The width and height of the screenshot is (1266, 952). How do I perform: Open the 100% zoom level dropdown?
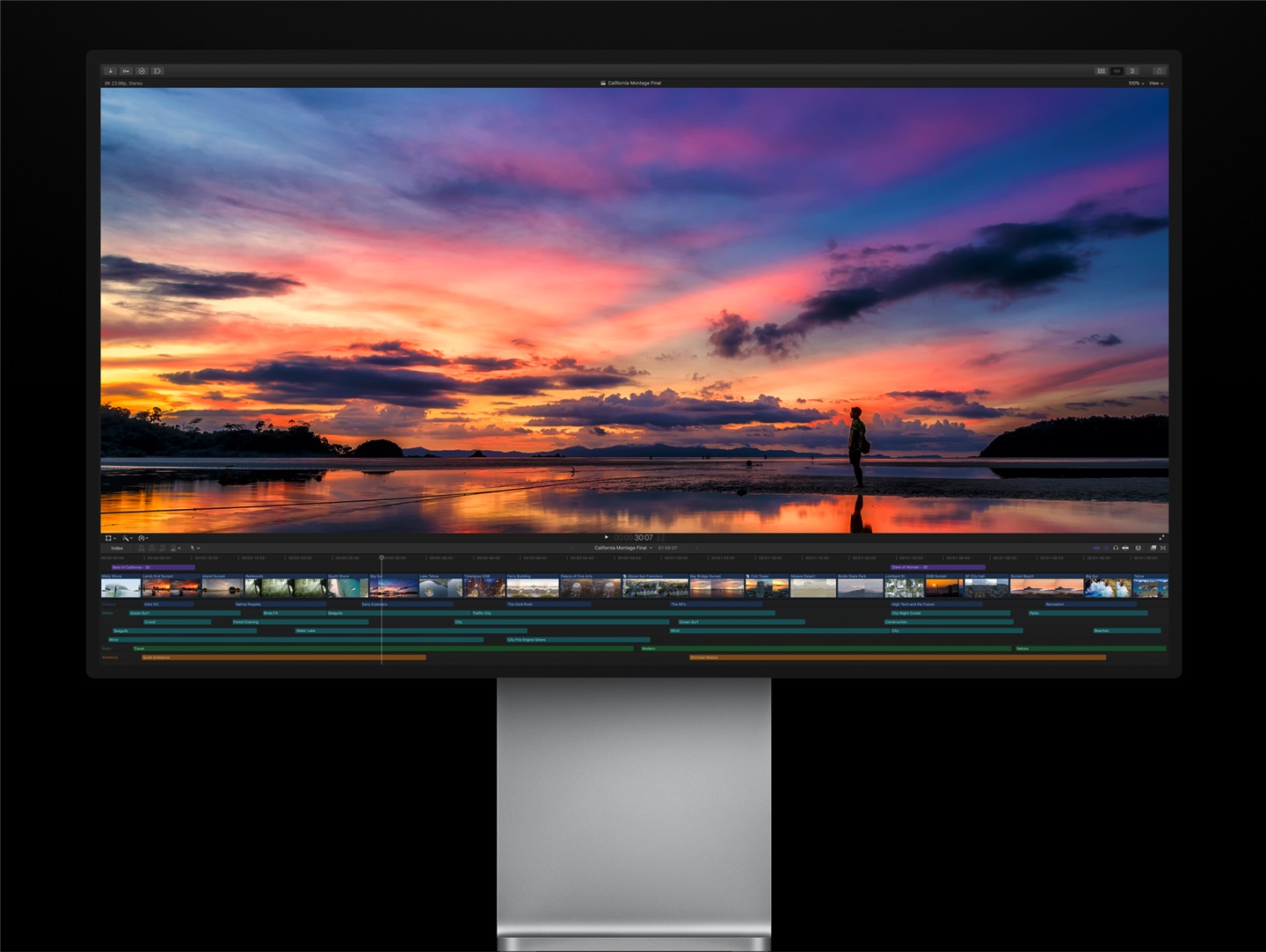[x=1136, y=83]
